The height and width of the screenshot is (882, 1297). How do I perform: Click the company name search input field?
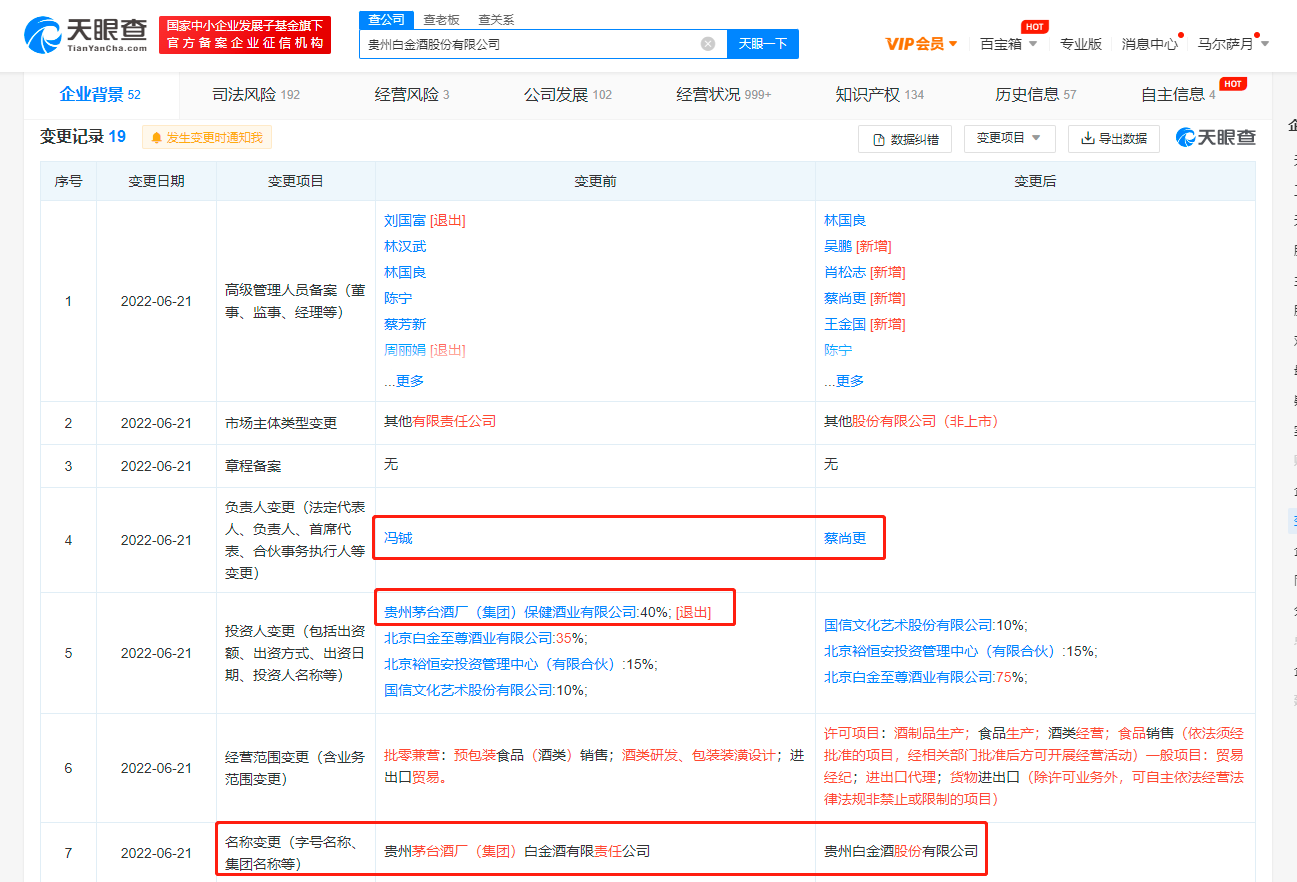click(x=530, y=44)
